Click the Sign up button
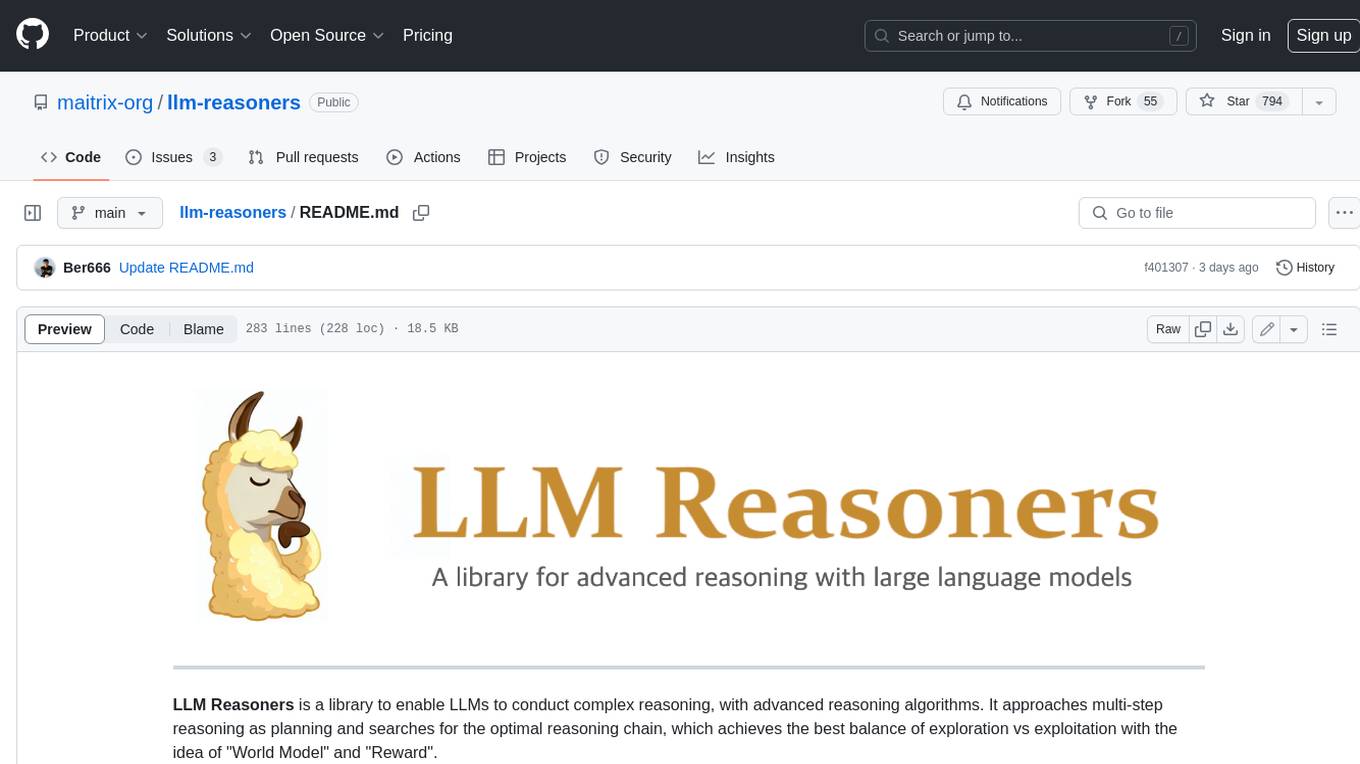The height and width of the screenshot is (764, 1360). point(1323,35)
